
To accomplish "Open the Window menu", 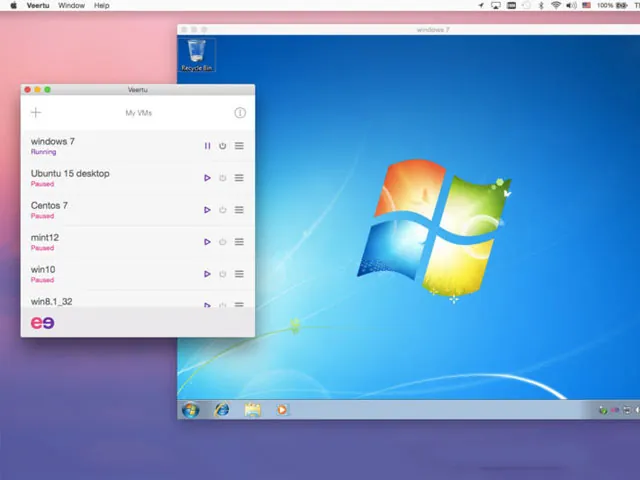I will coord(71,5).
